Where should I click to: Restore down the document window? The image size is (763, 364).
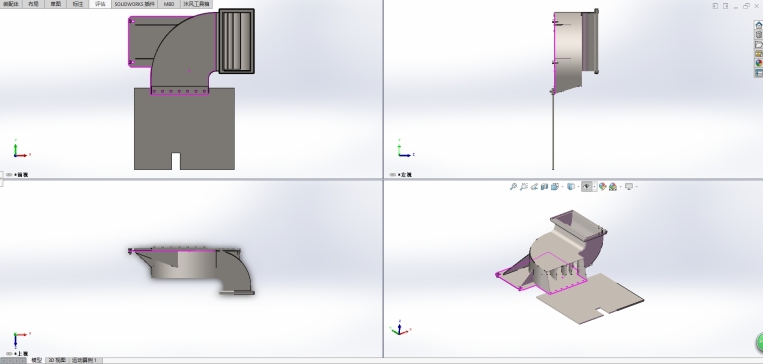pyautogui.click(x=746, y=6)
